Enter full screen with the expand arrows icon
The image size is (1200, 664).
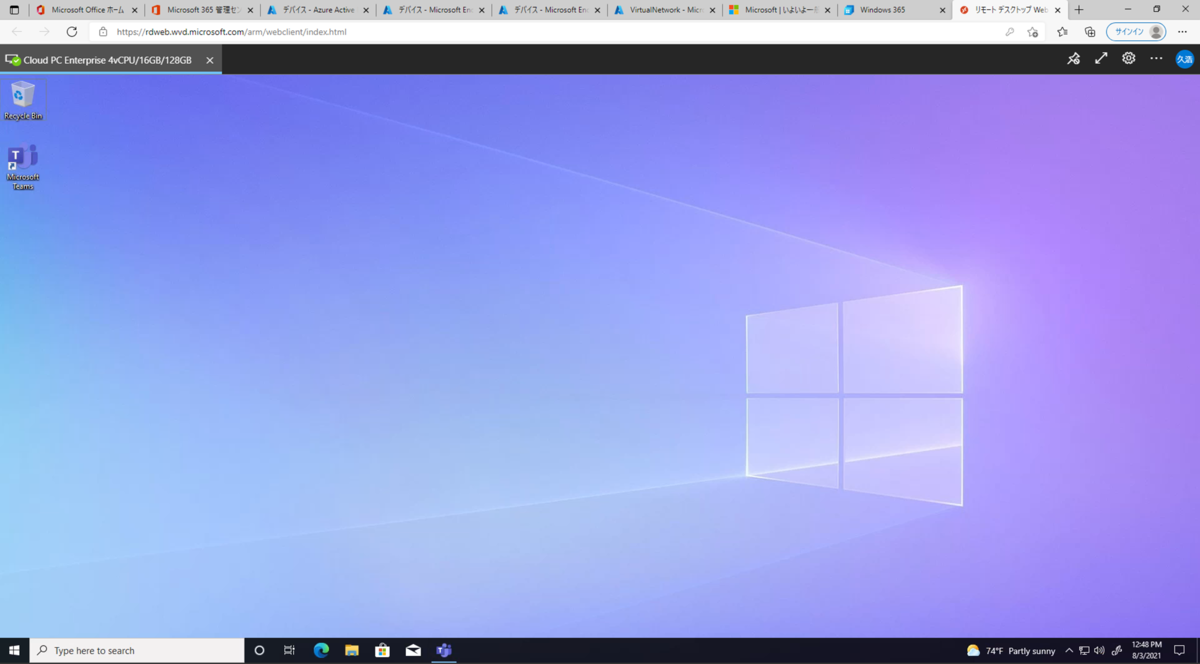[x=1101, y=59]
